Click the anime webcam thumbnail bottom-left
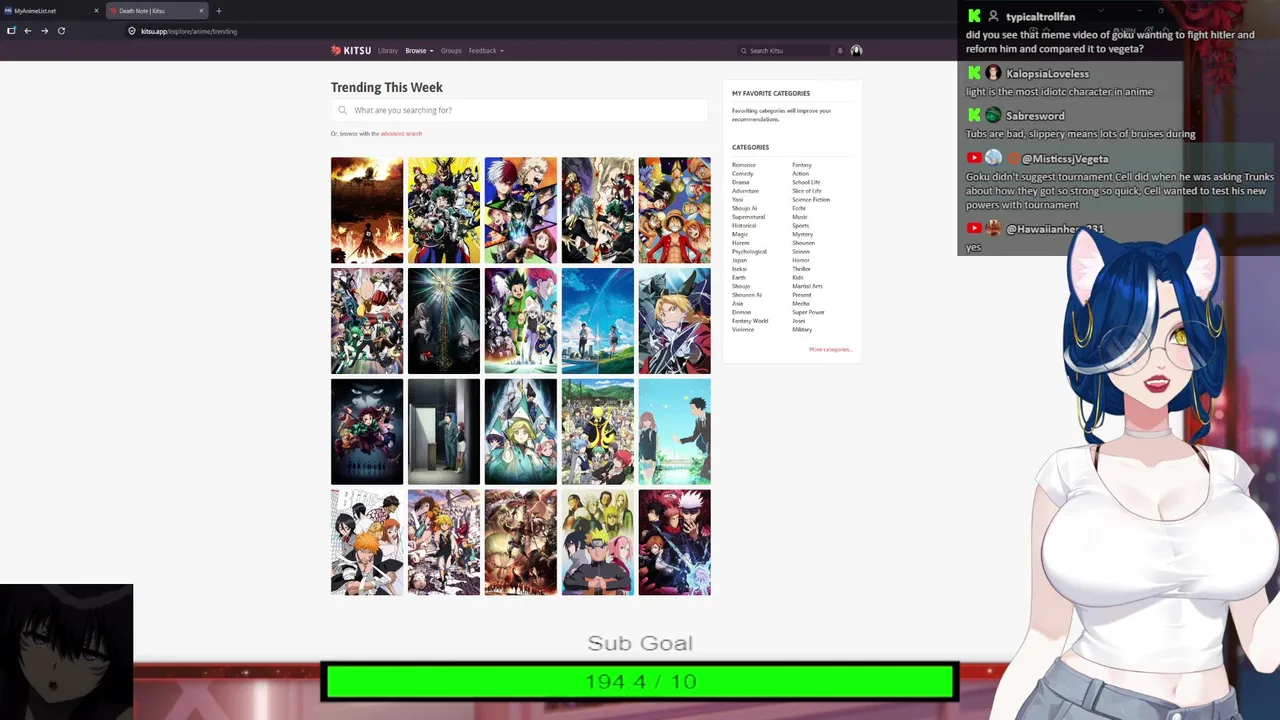1280x720 pixels. (66, 651)
